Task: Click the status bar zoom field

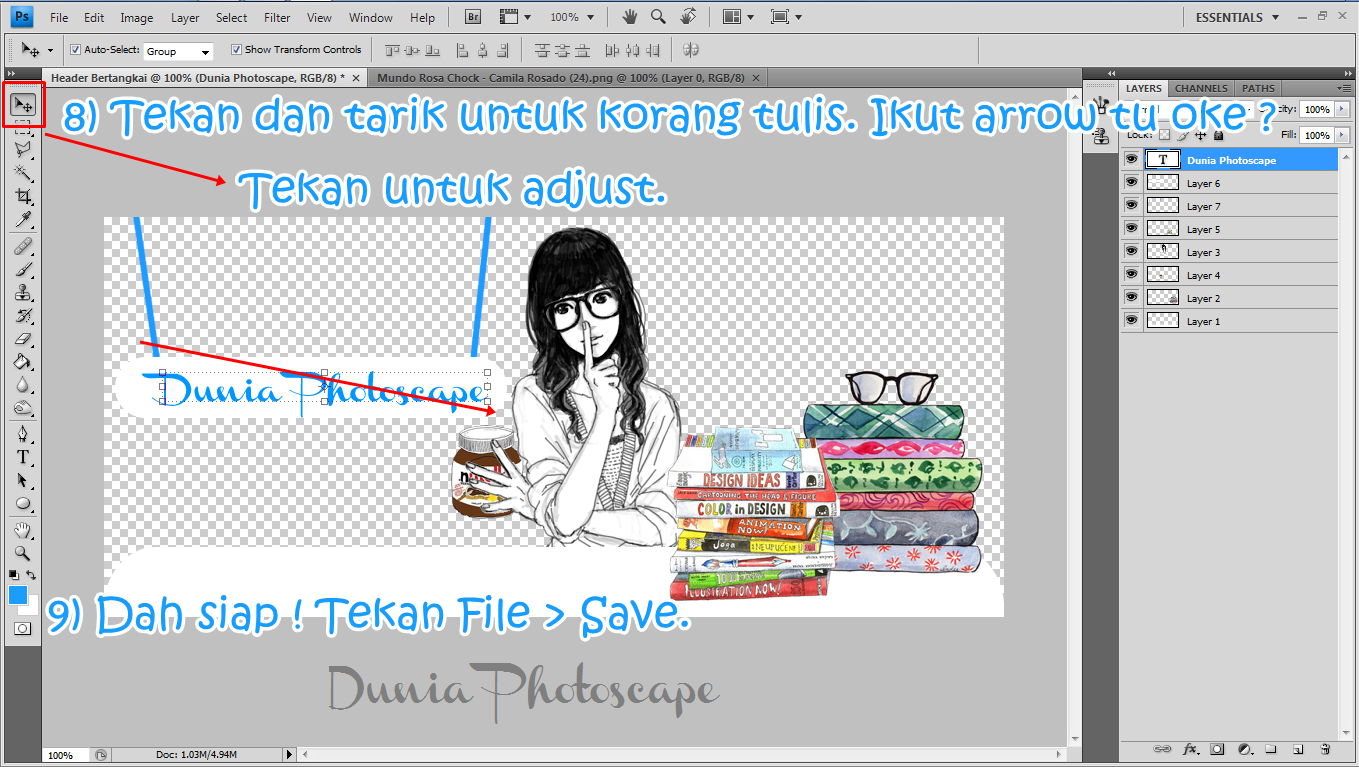Action: coord(67,755)
